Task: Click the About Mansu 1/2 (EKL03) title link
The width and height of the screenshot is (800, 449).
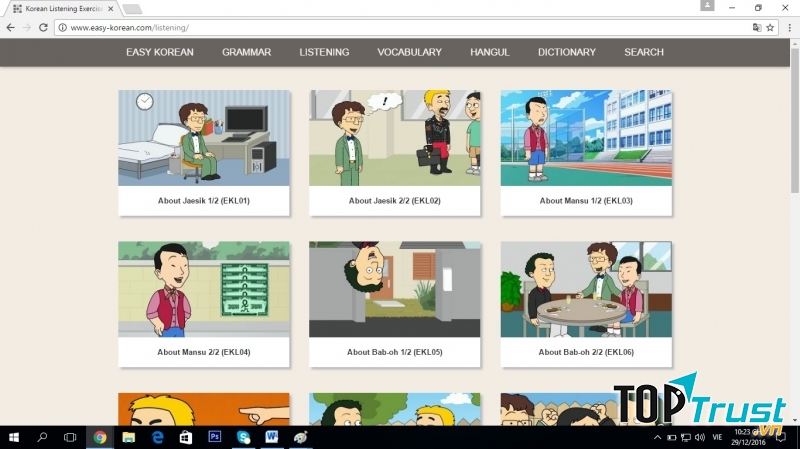Action: click(586, 201)
